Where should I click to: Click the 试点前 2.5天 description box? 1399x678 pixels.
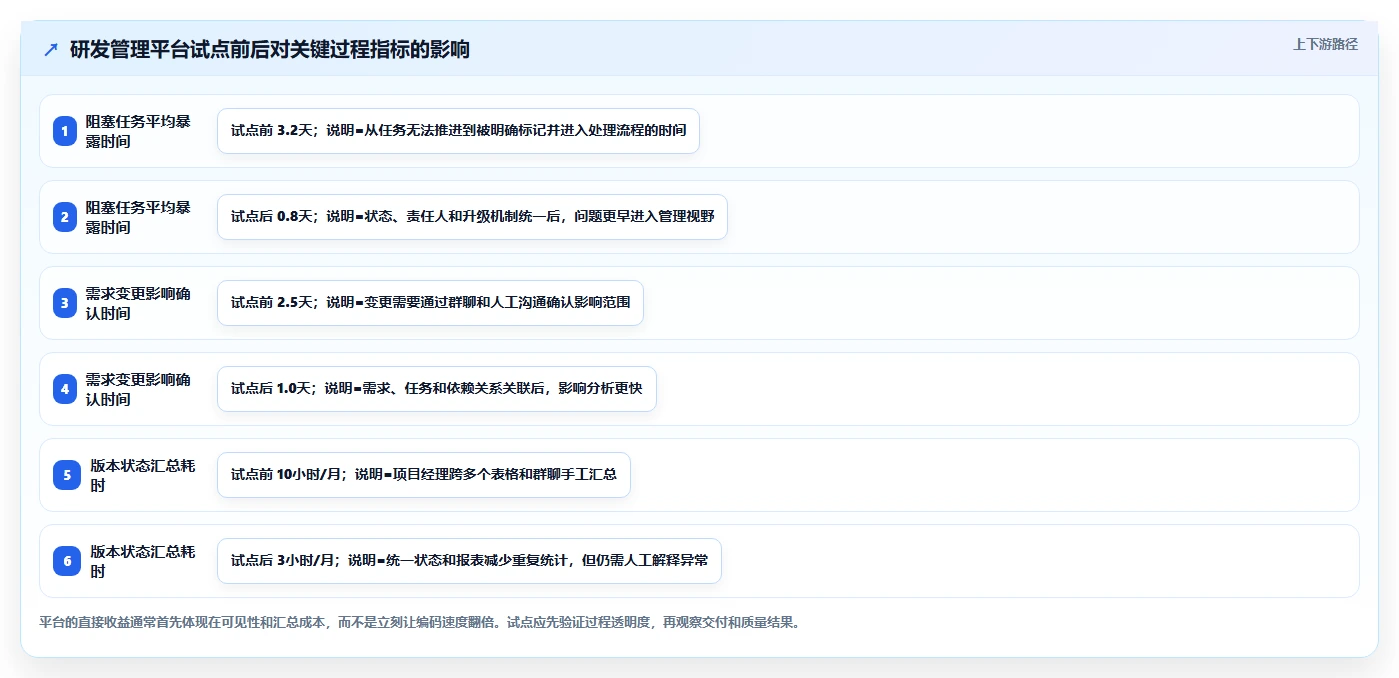point(430,303)
